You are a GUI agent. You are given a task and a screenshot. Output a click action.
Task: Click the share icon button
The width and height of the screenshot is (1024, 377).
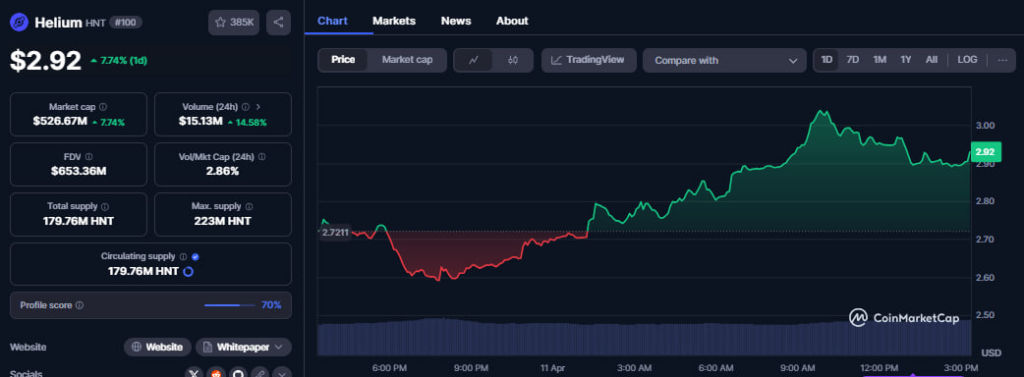point(278,22)
